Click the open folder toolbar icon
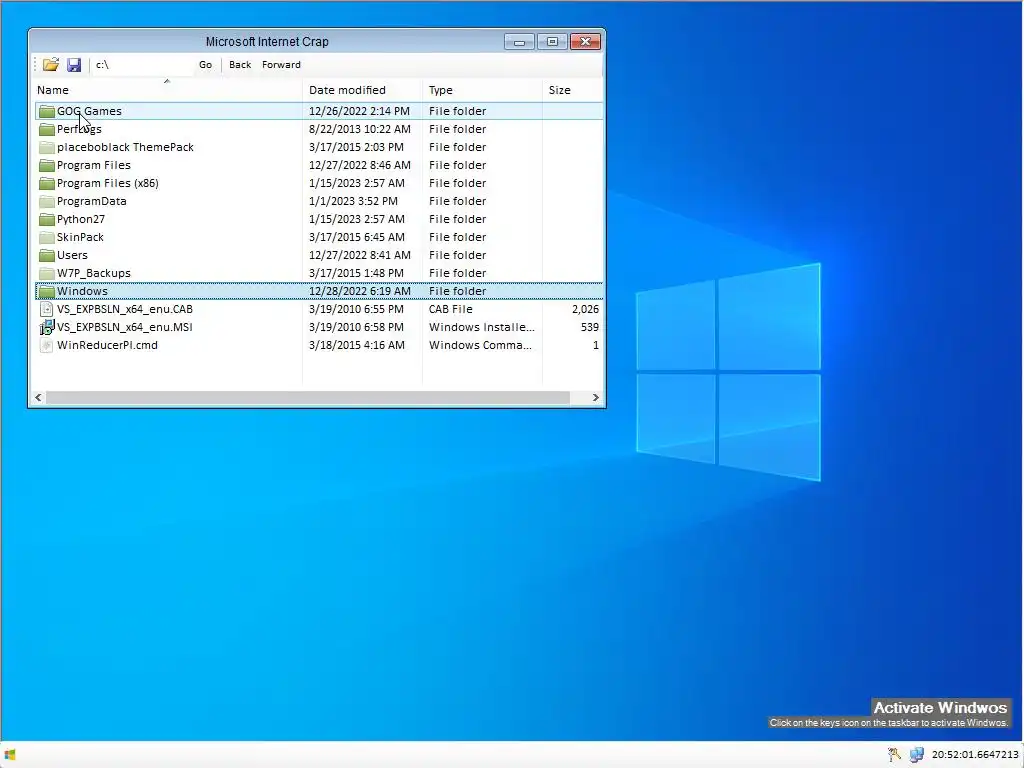The image size is (1024, 768). [x=51, y=65]
